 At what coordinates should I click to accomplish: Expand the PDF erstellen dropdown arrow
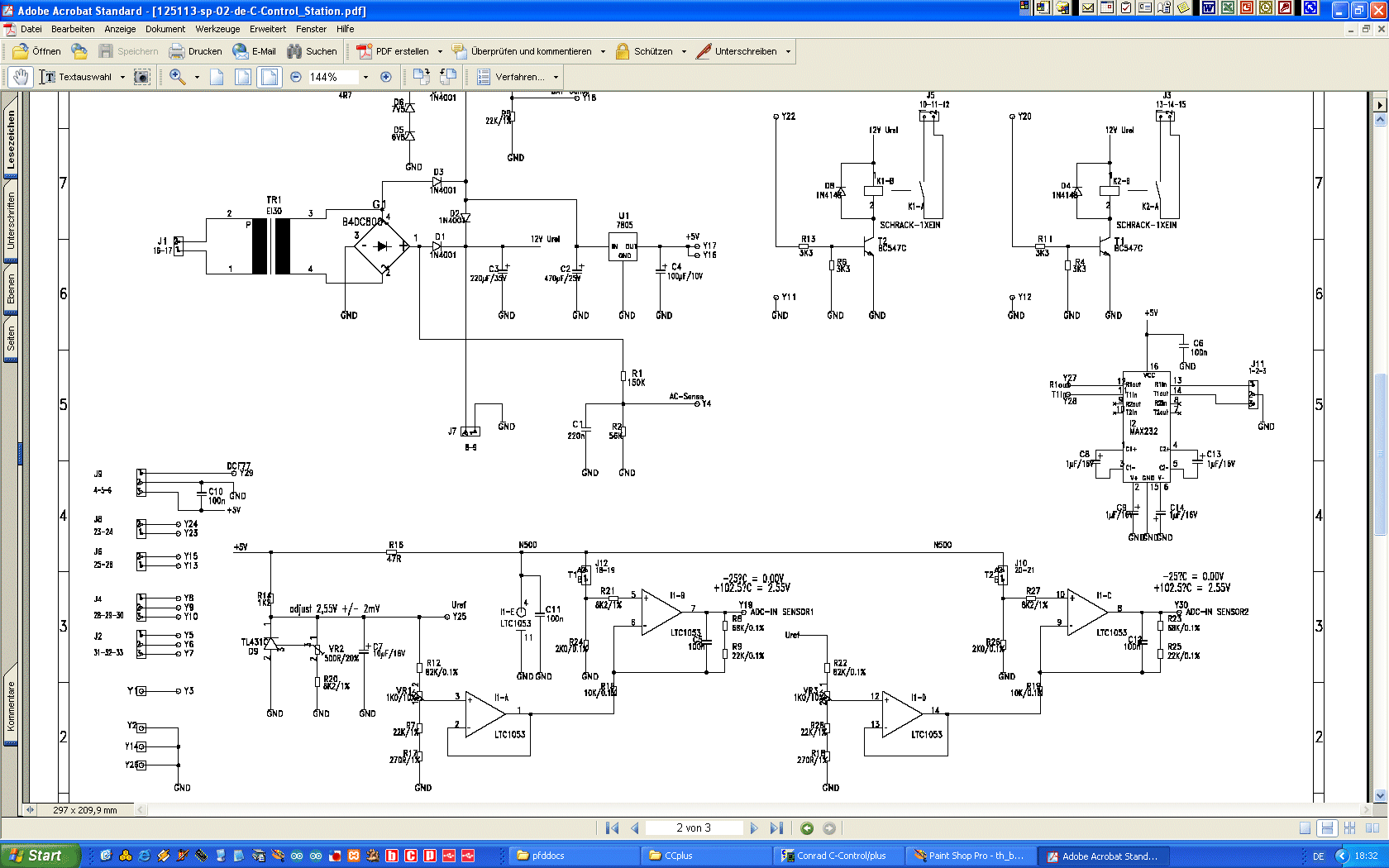pyautogui.click(x=440, y=51)
